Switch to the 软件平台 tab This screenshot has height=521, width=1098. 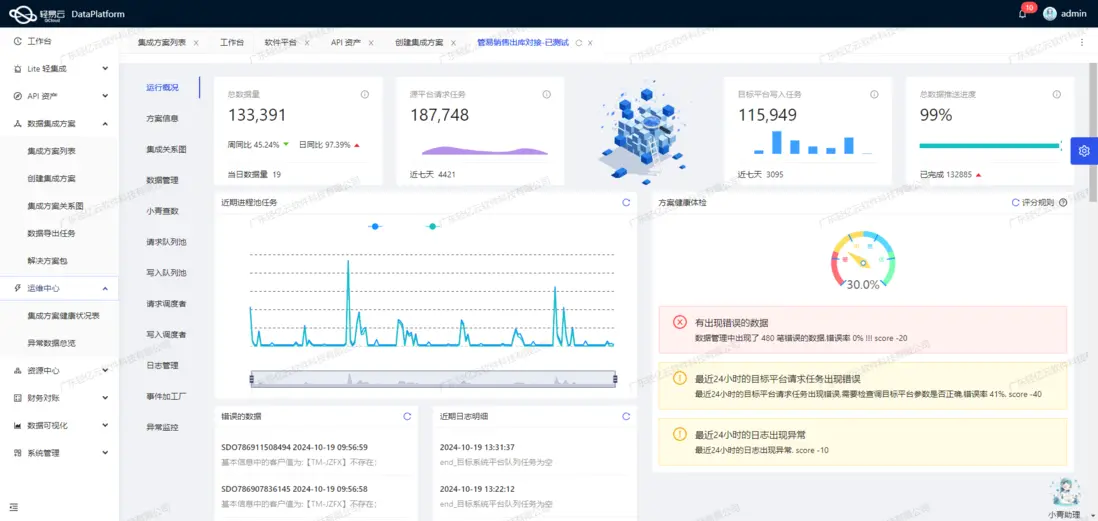click(280, 43)
